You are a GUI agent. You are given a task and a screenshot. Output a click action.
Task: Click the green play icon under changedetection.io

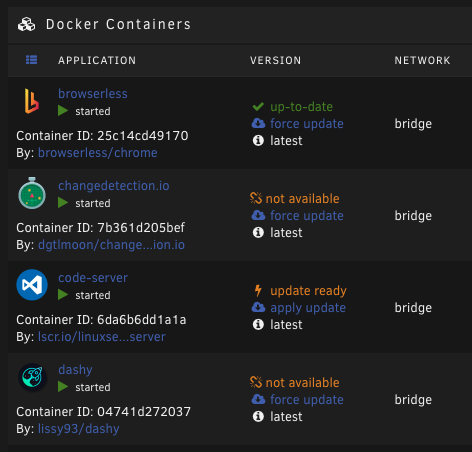coord(63,203)
